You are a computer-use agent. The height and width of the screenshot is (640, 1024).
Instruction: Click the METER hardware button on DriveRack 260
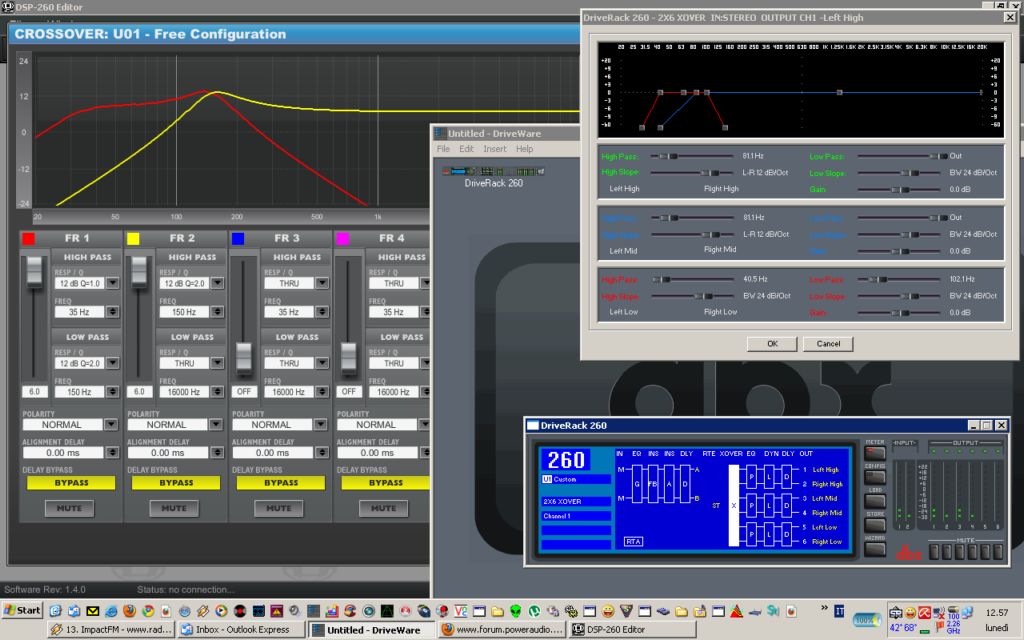coord(874,453)
